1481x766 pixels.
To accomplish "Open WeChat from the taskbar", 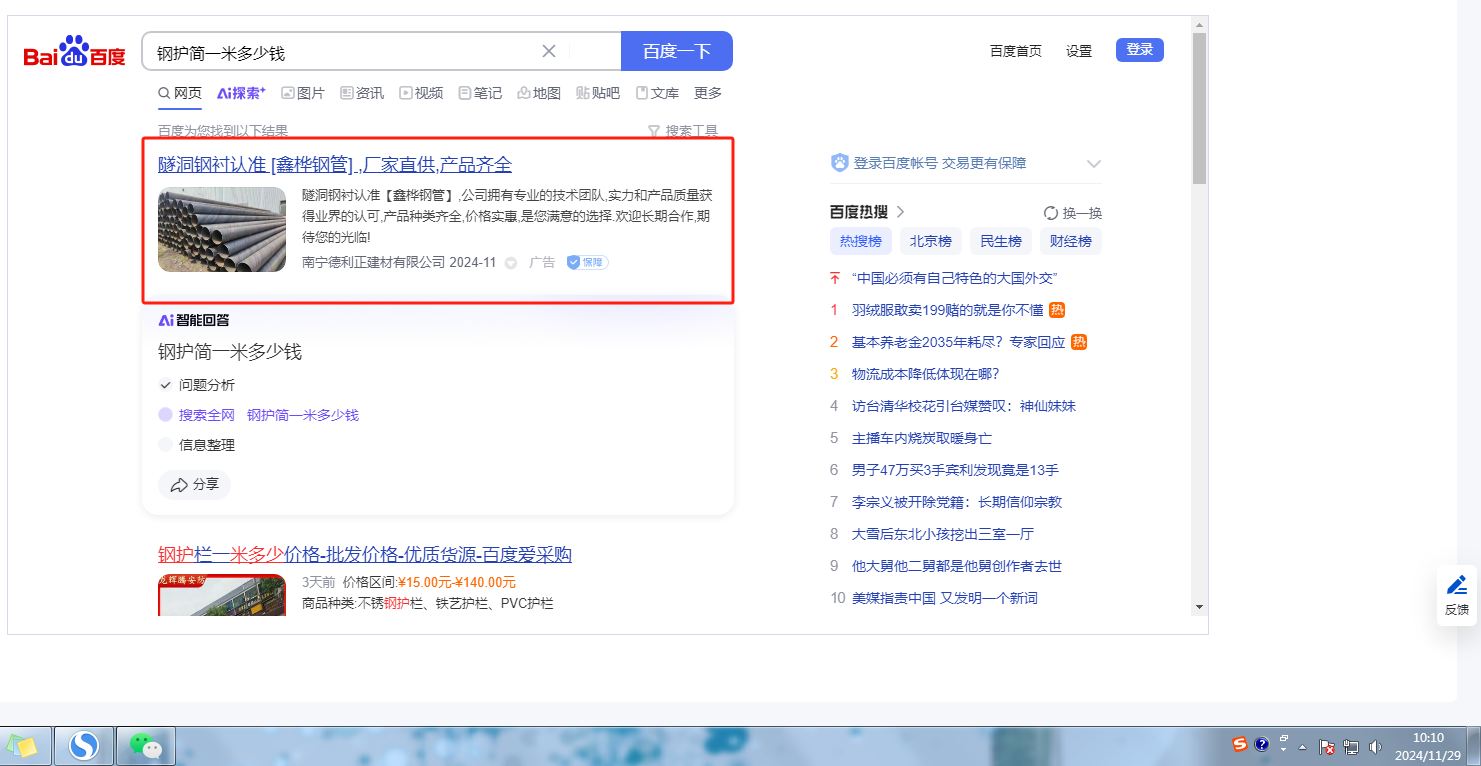I will click(x=146, y=746).
